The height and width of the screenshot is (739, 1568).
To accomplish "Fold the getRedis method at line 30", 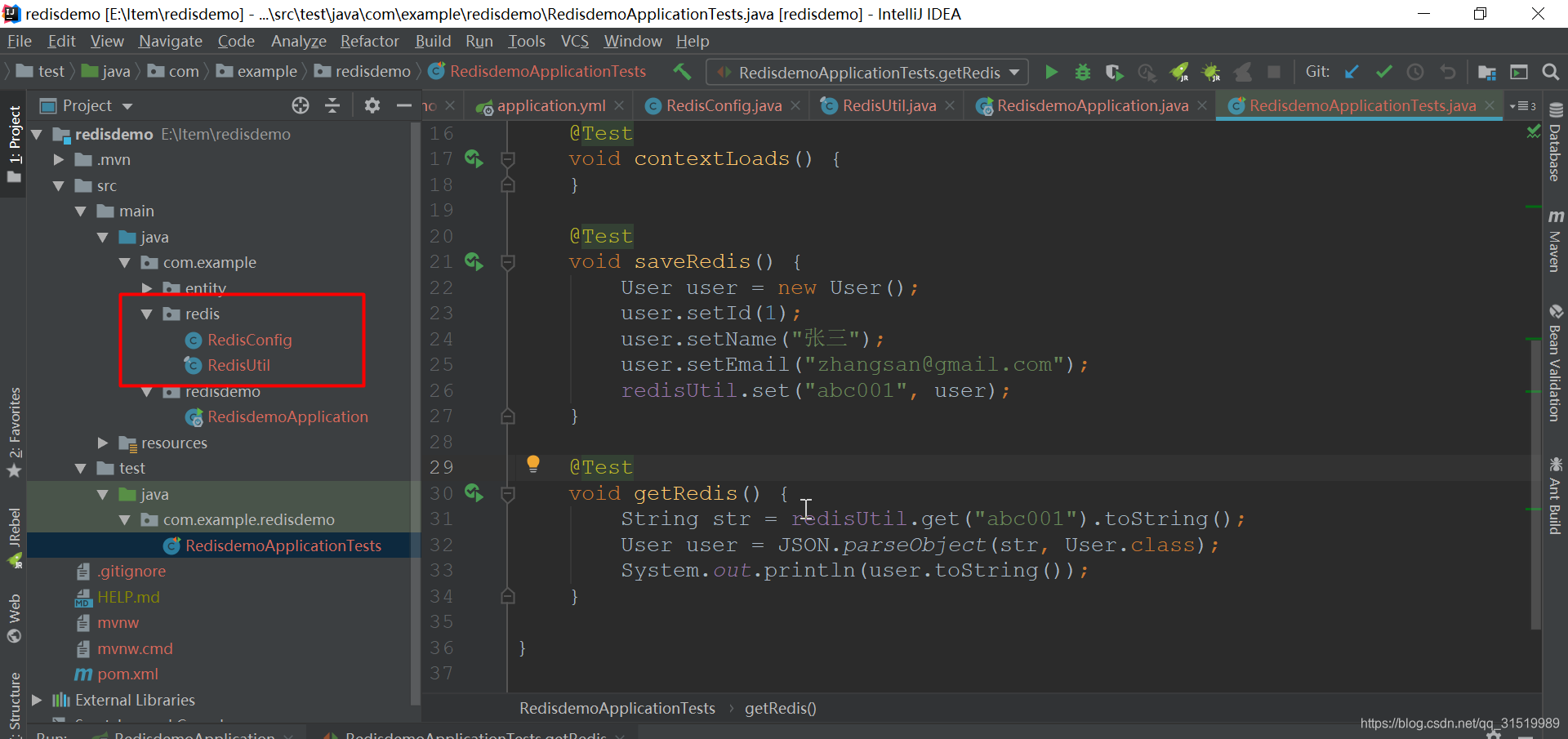I will pos(507,493).
